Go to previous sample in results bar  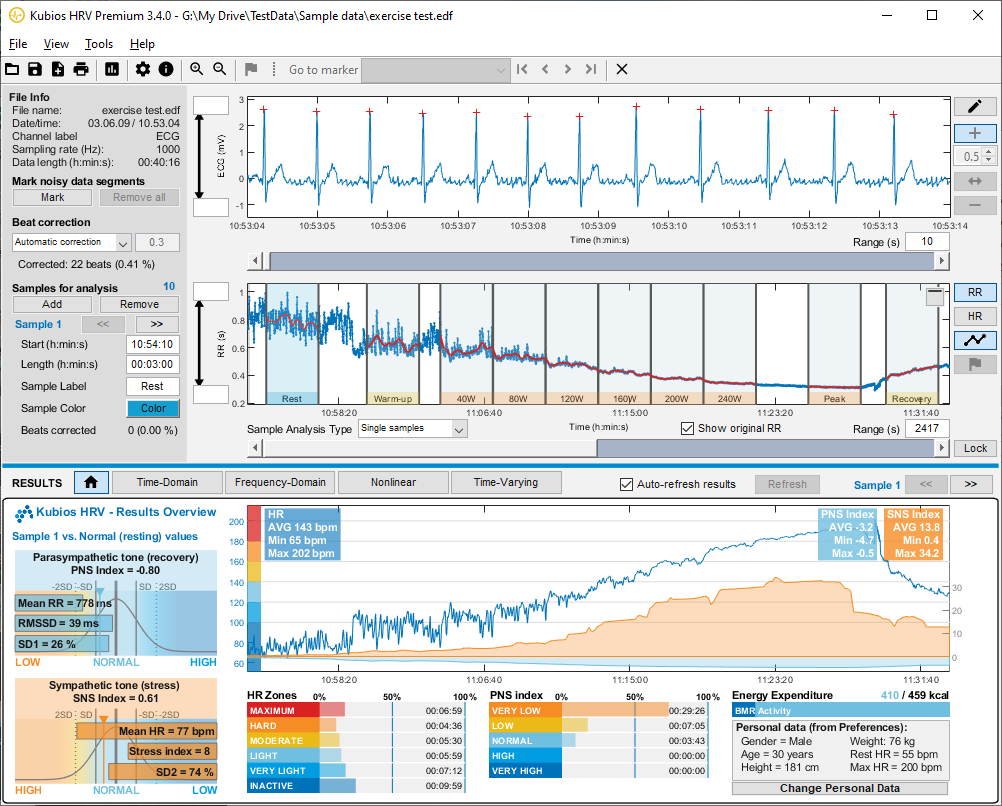926,484
